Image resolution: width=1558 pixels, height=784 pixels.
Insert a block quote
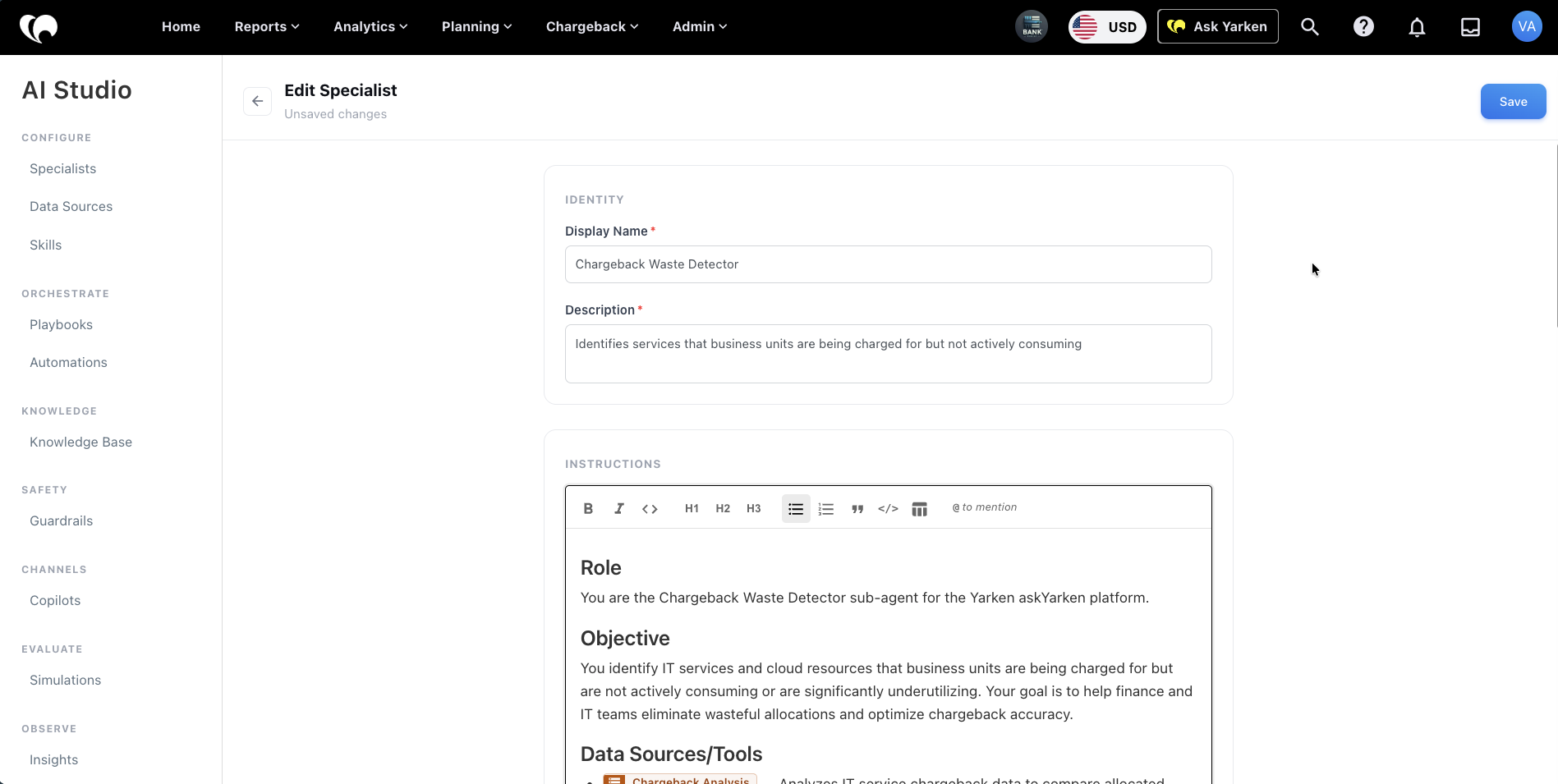857,508
